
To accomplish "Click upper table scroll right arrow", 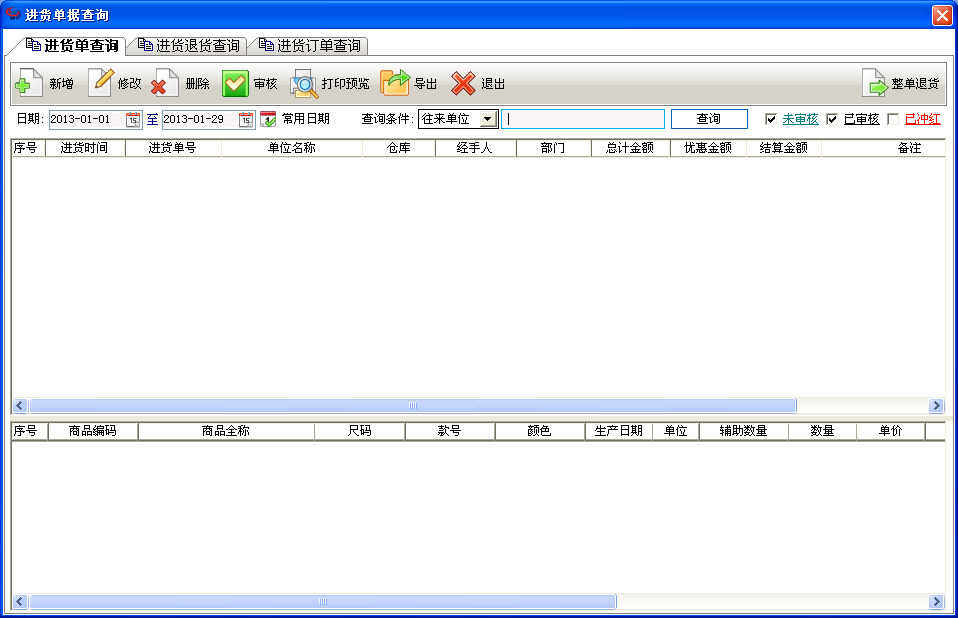I will tap(936, 405).
